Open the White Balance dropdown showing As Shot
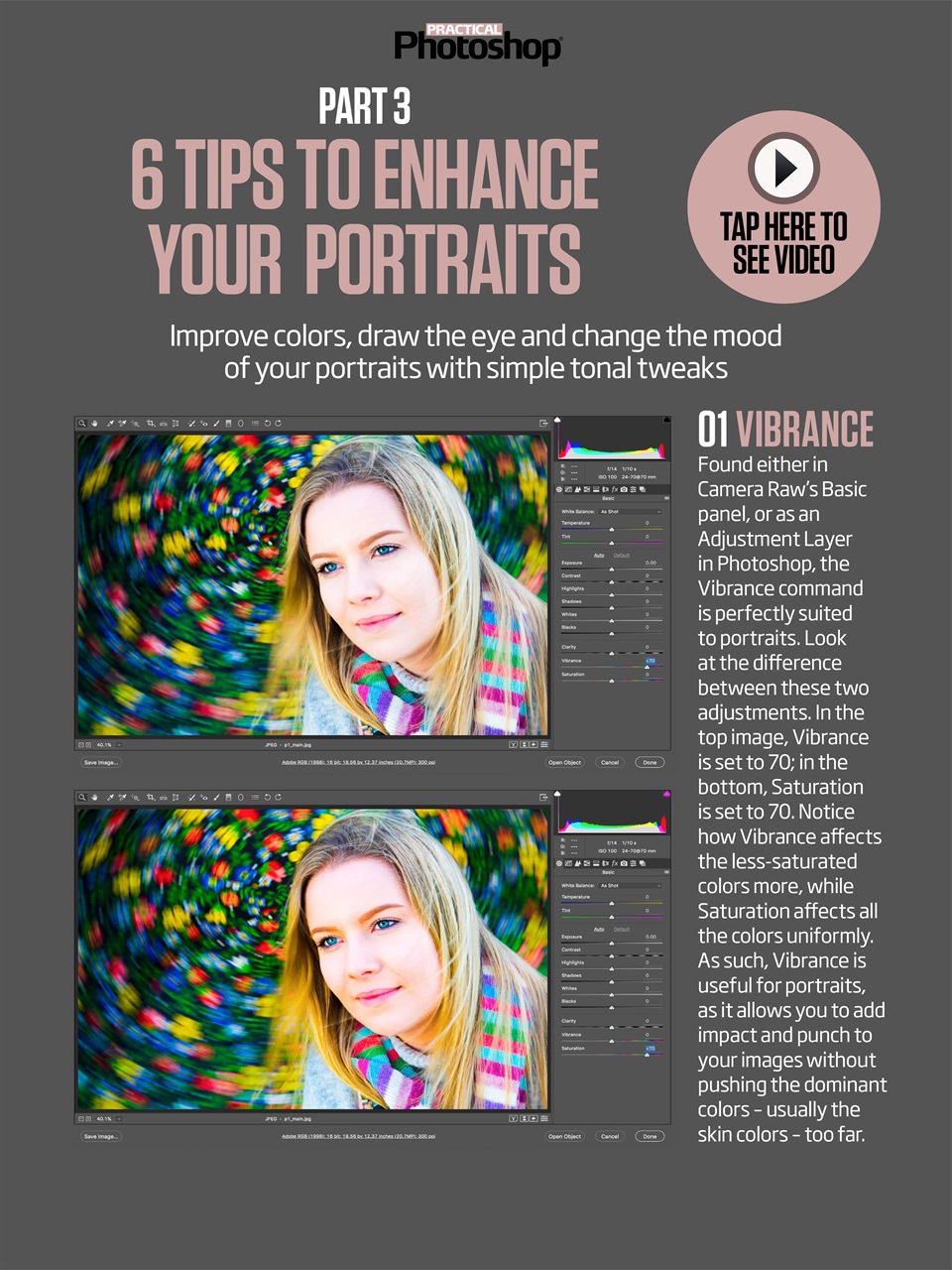Screen dimensions: 952x1270 [629, 512]
